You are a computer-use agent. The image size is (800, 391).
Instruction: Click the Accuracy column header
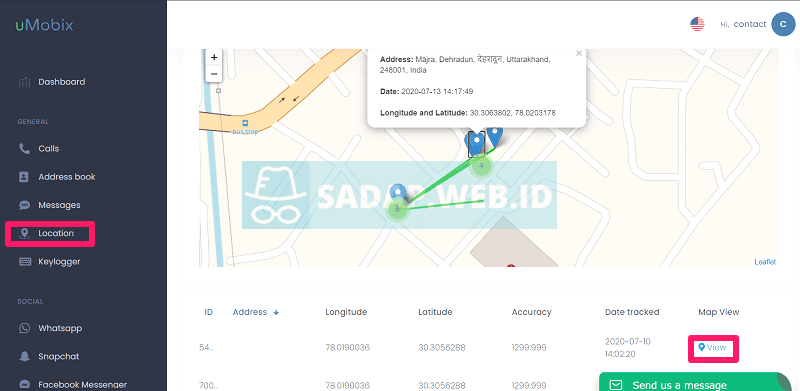click(532, 312)
